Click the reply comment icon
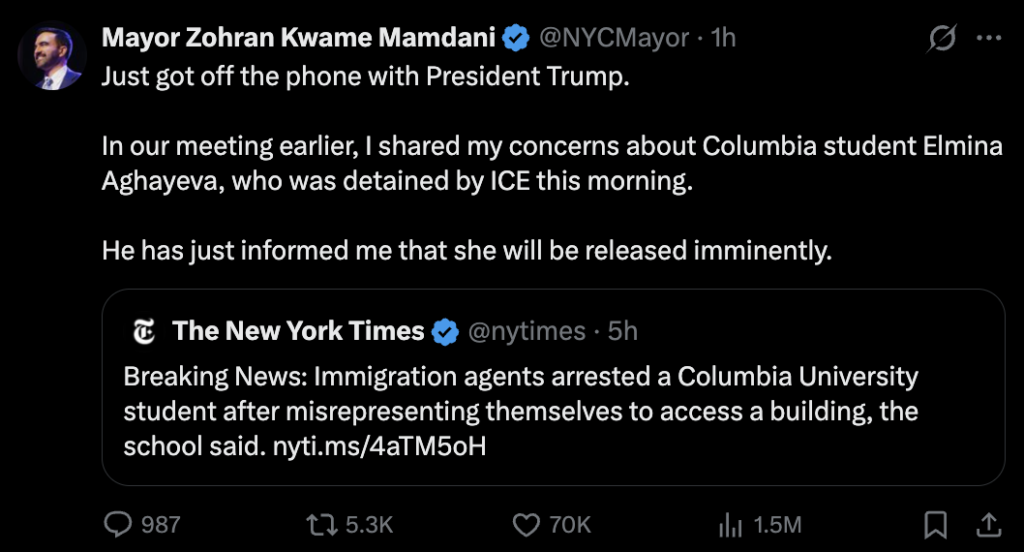The width and height of the screenshot is (1024, 552). [x=119, y=523]
